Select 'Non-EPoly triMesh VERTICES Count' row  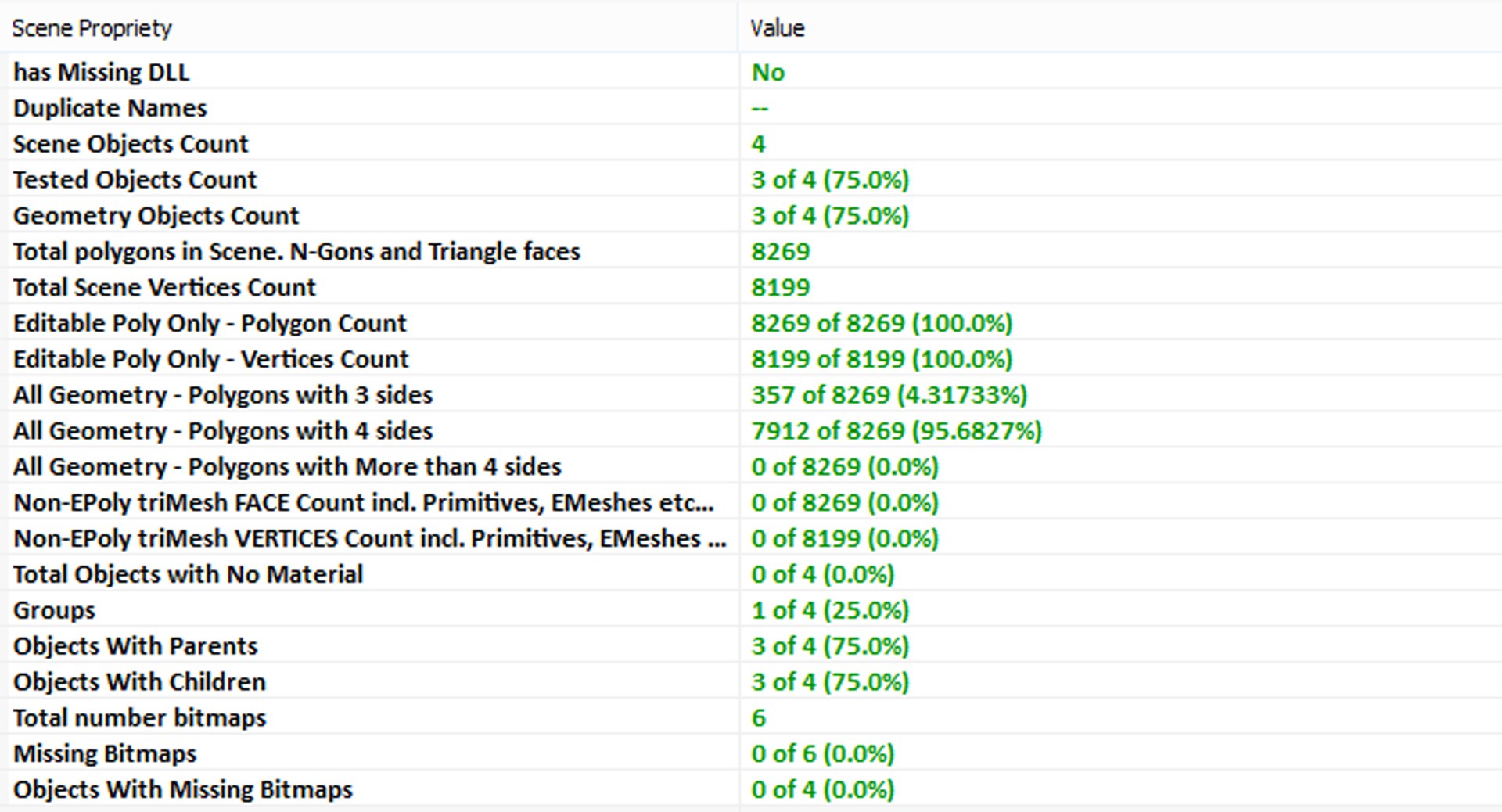coord(751,539)
